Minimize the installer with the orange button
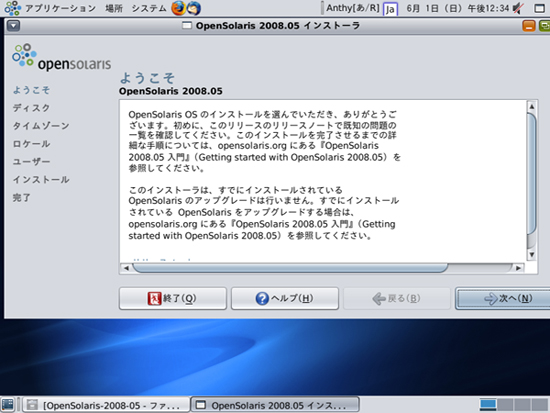Screen dimensions: 550x413 [529, 26]
